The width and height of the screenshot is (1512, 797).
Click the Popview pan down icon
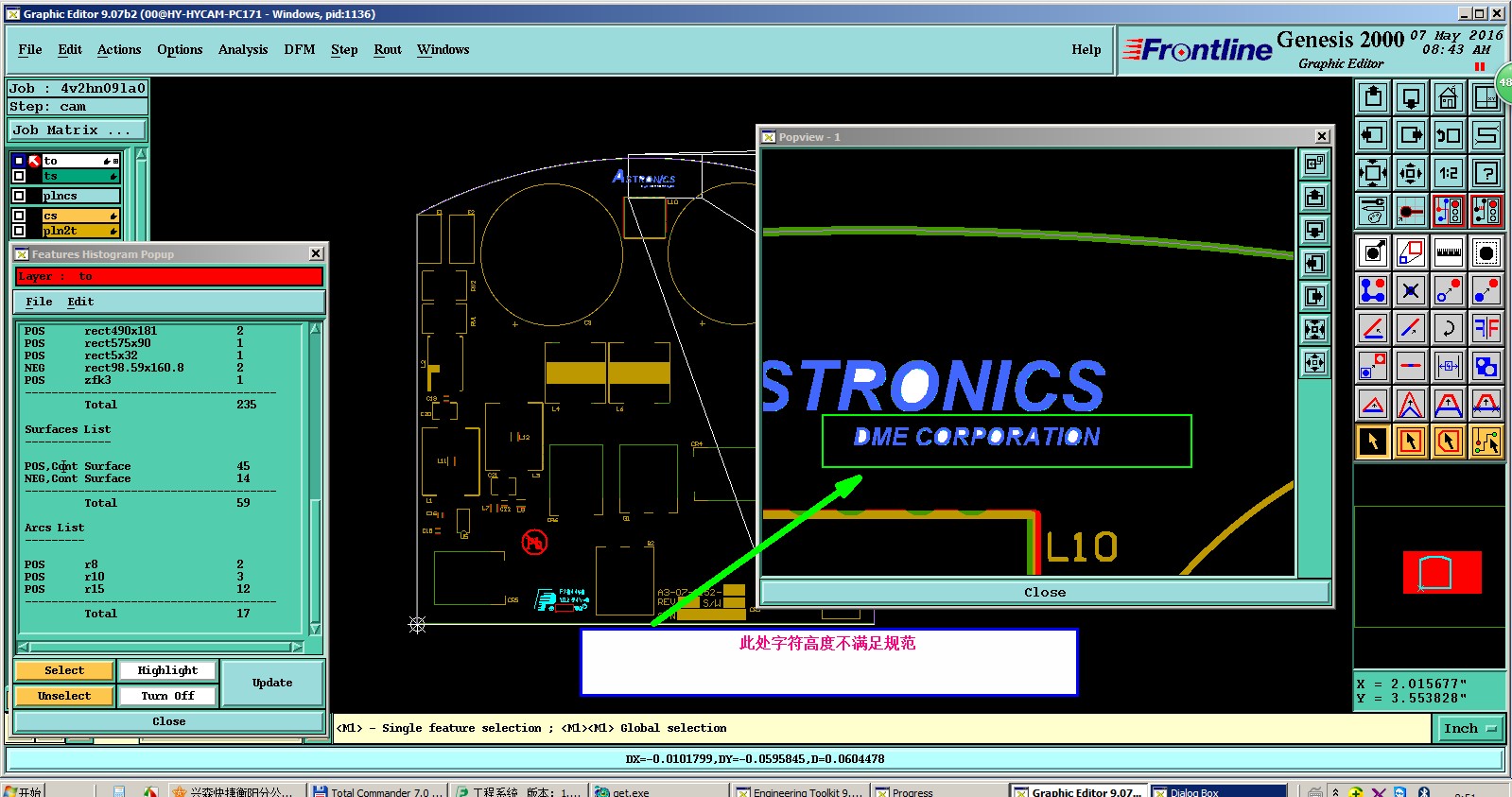[1314, 230]
